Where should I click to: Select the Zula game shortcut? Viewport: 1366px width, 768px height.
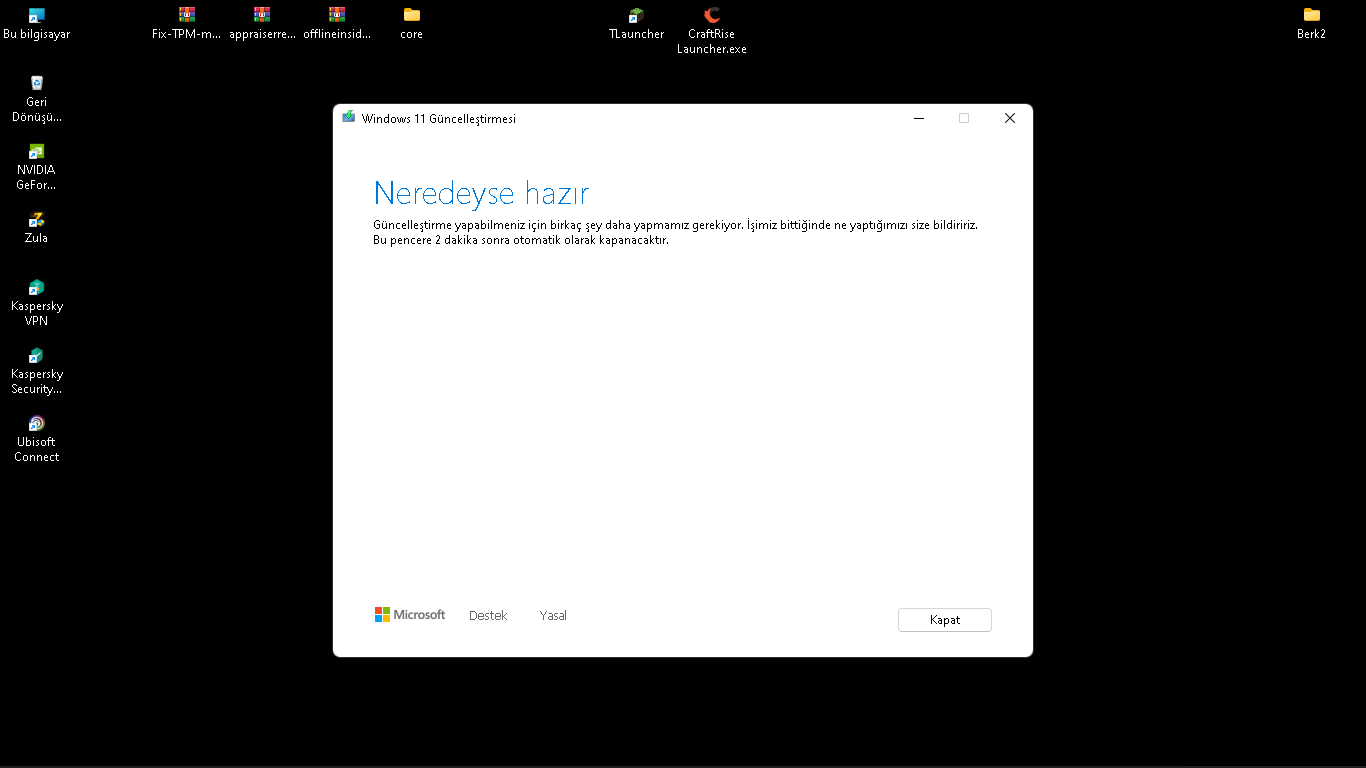pyautogui.click(x=37, y=228)
